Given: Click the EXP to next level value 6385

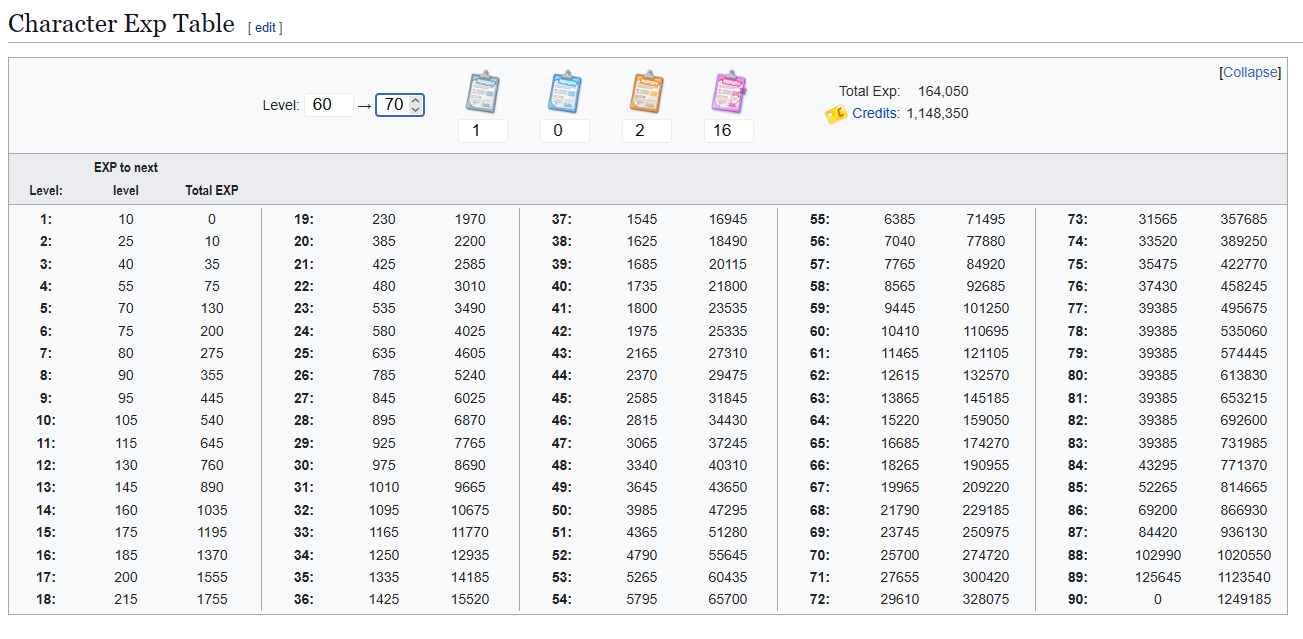Looking at the screenshot, I should coord(900,219).
